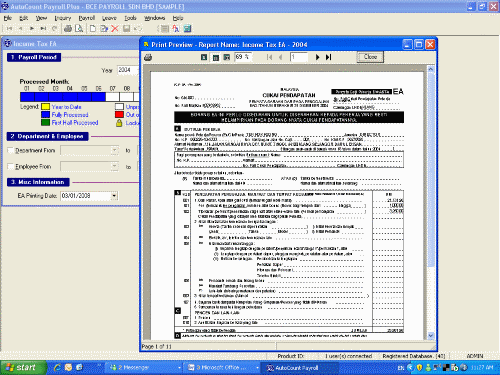500x375 pixels.
Task: Click the save disk icon in main toolbar
Action: pos(126,29)
